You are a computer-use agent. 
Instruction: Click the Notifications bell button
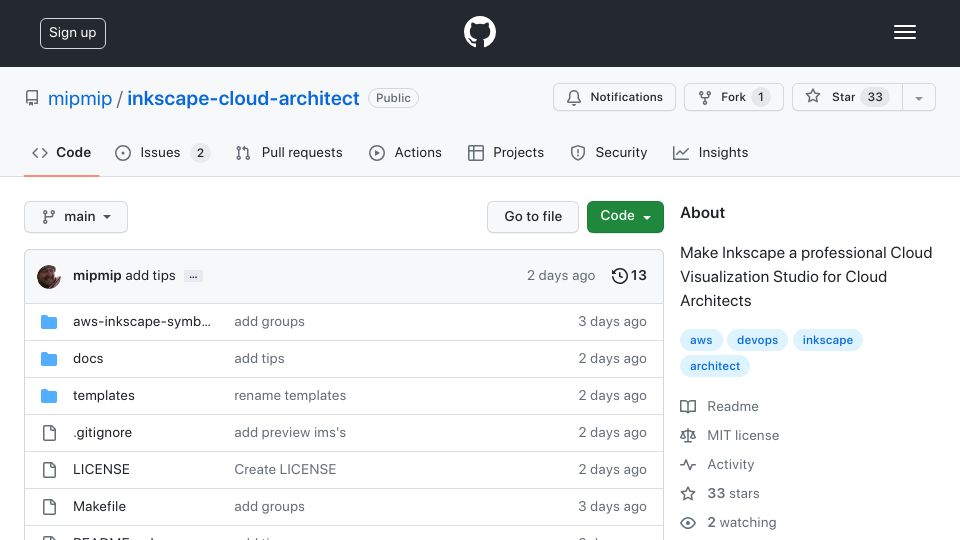point(614,97)
